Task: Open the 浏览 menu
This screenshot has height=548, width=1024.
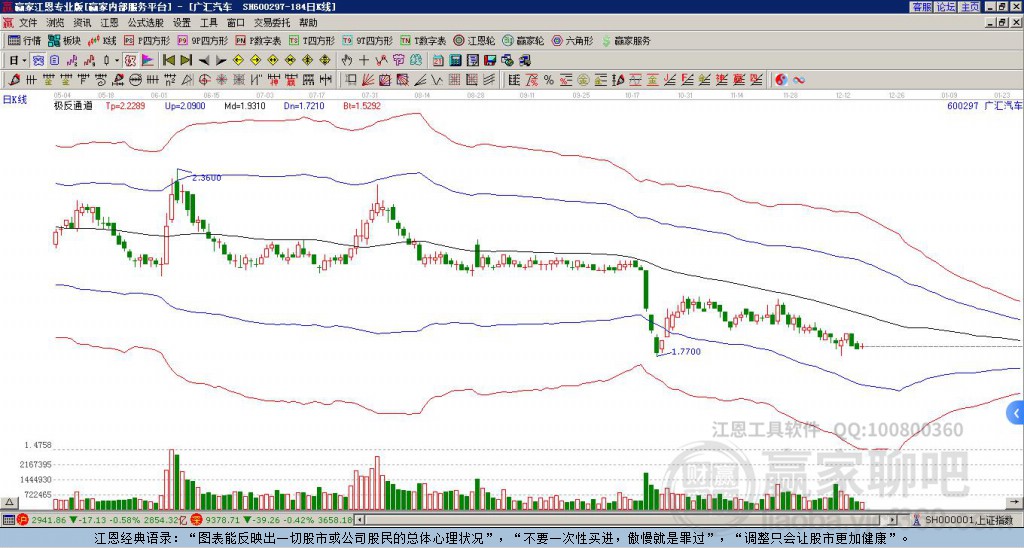Action: (x=56, y=23)
